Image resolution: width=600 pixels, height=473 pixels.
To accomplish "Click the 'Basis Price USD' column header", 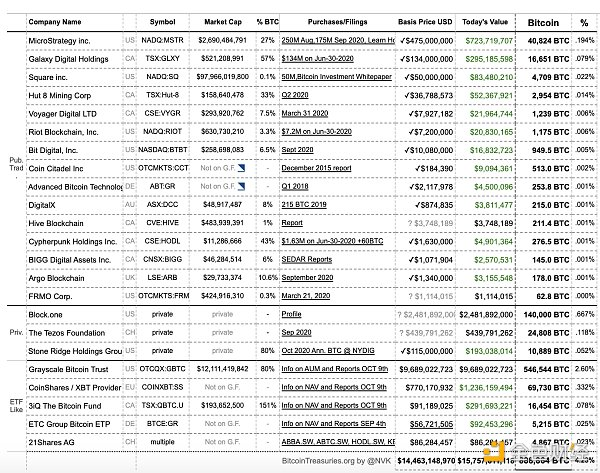I will [x=425, y=22].
